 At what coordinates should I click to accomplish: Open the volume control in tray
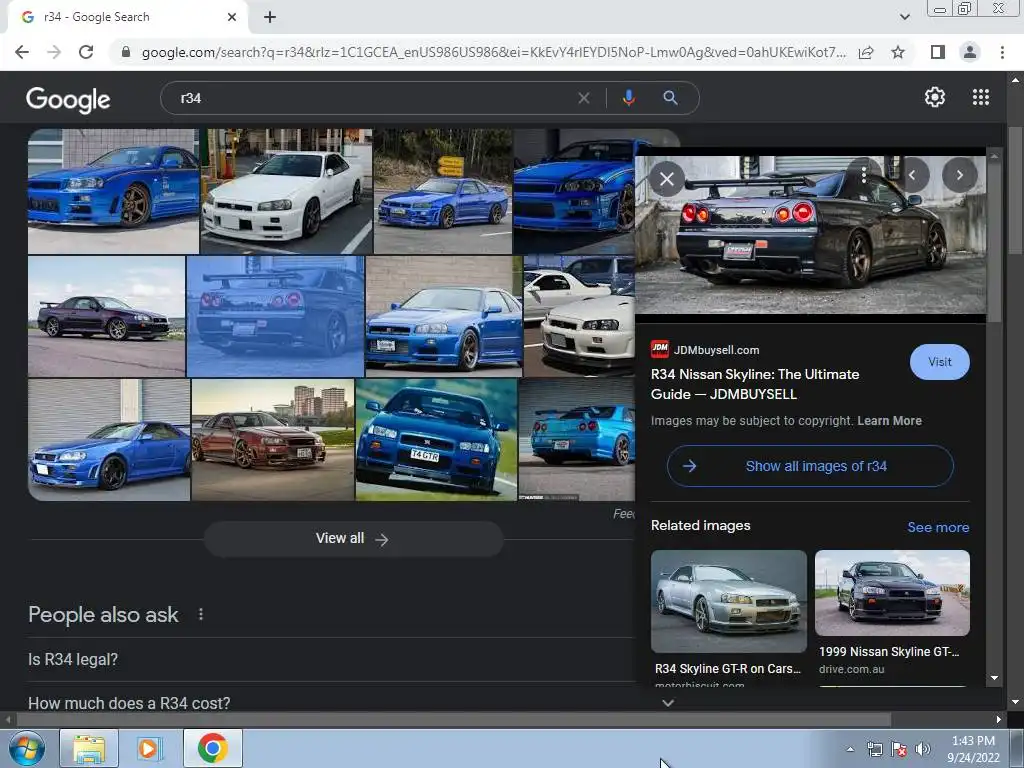pos(923,749)
